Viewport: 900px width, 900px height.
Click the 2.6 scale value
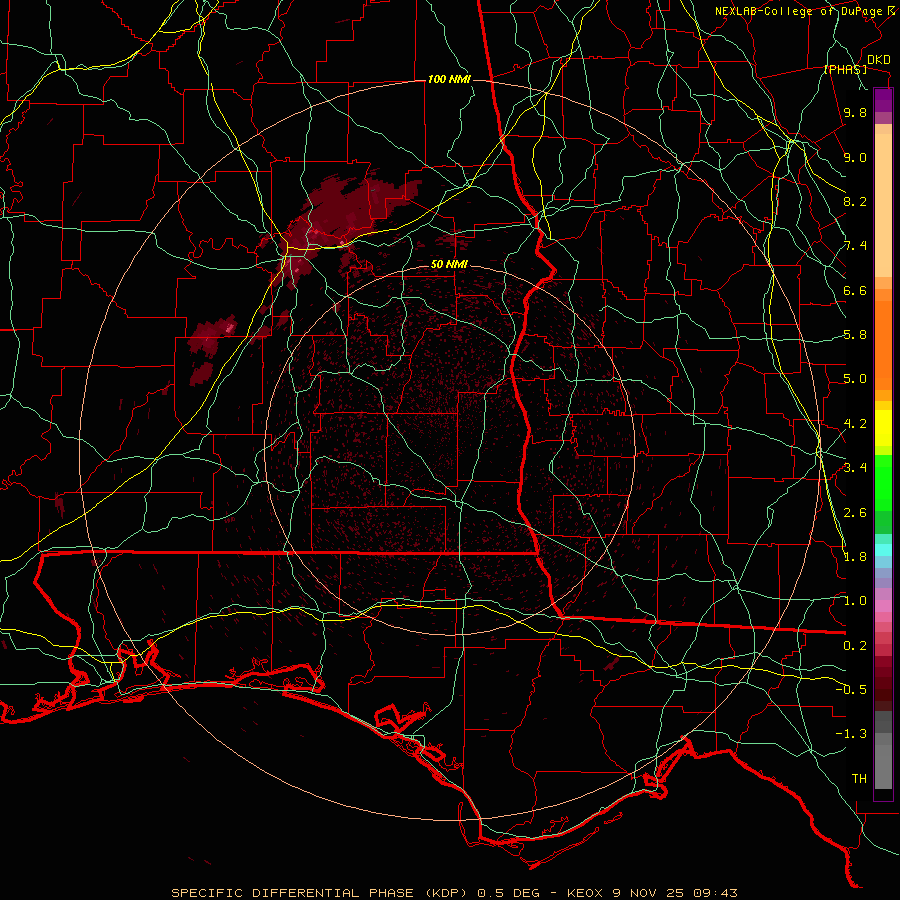coord(855,513)
